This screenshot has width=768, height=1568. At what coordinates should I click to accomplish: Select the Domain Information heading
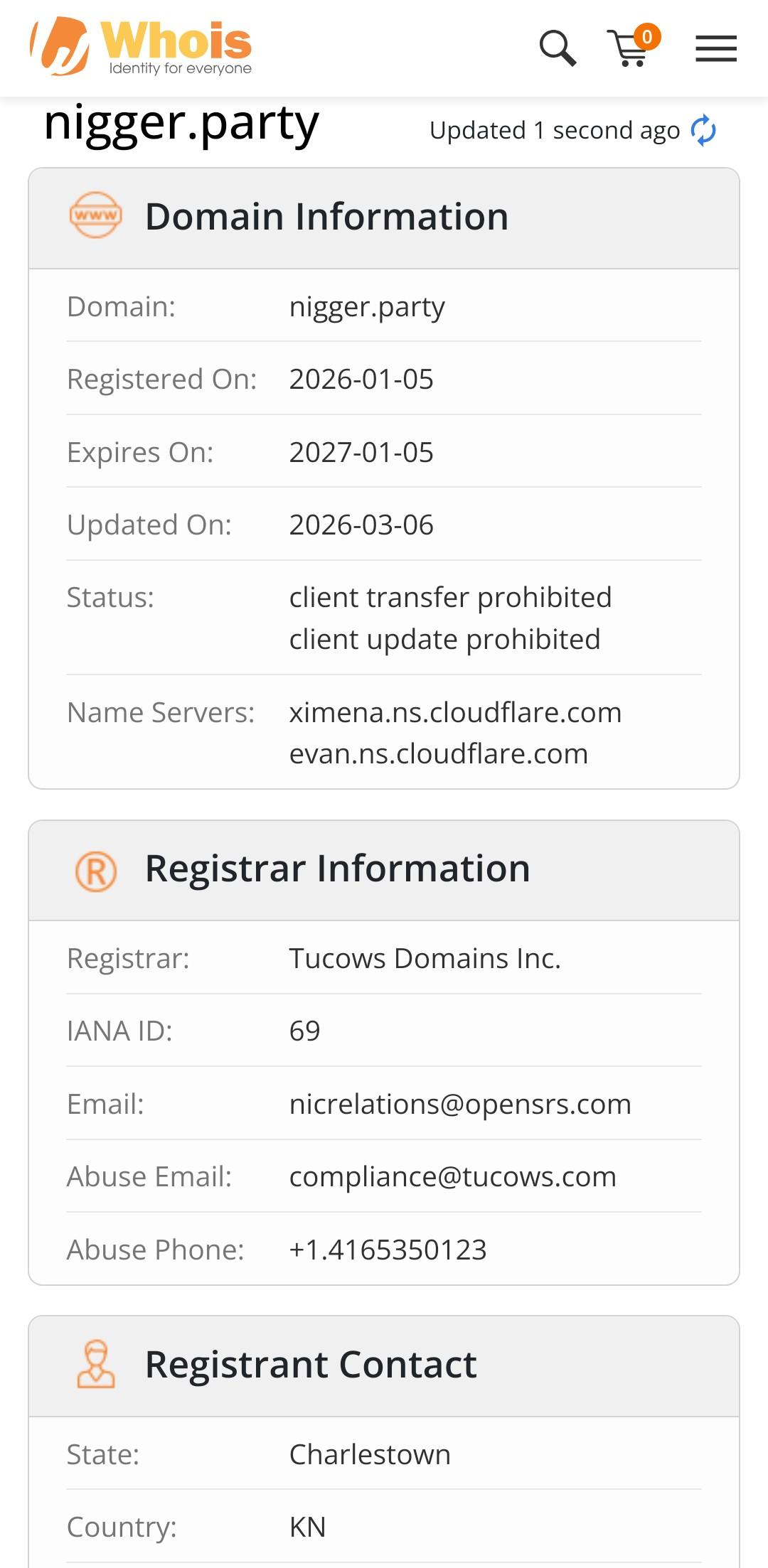pyautogui.click(x=326, y=216)
